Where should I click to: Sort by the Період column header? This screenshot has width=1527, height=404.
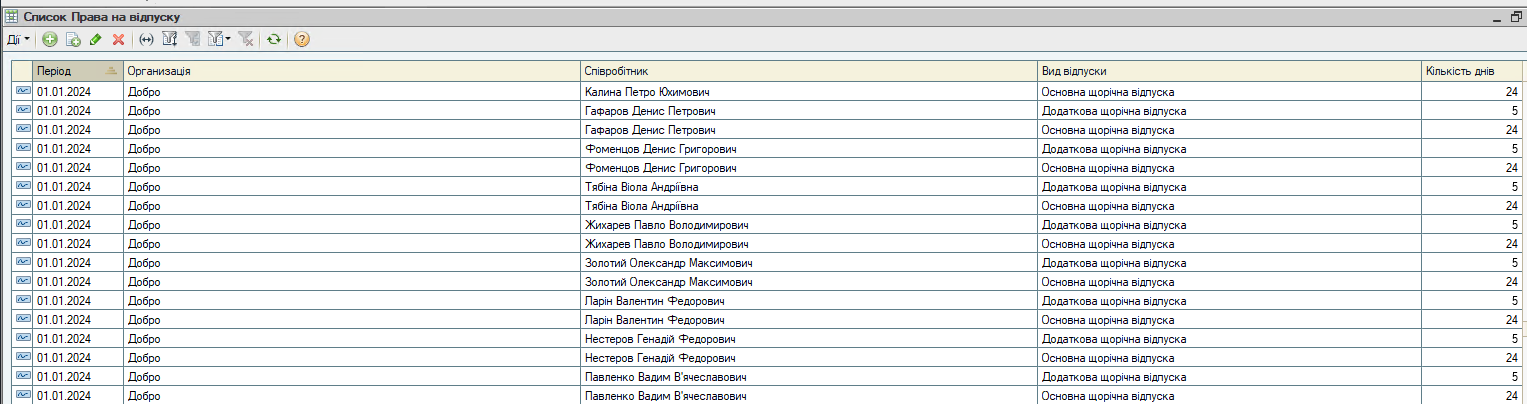click(78, 72)
